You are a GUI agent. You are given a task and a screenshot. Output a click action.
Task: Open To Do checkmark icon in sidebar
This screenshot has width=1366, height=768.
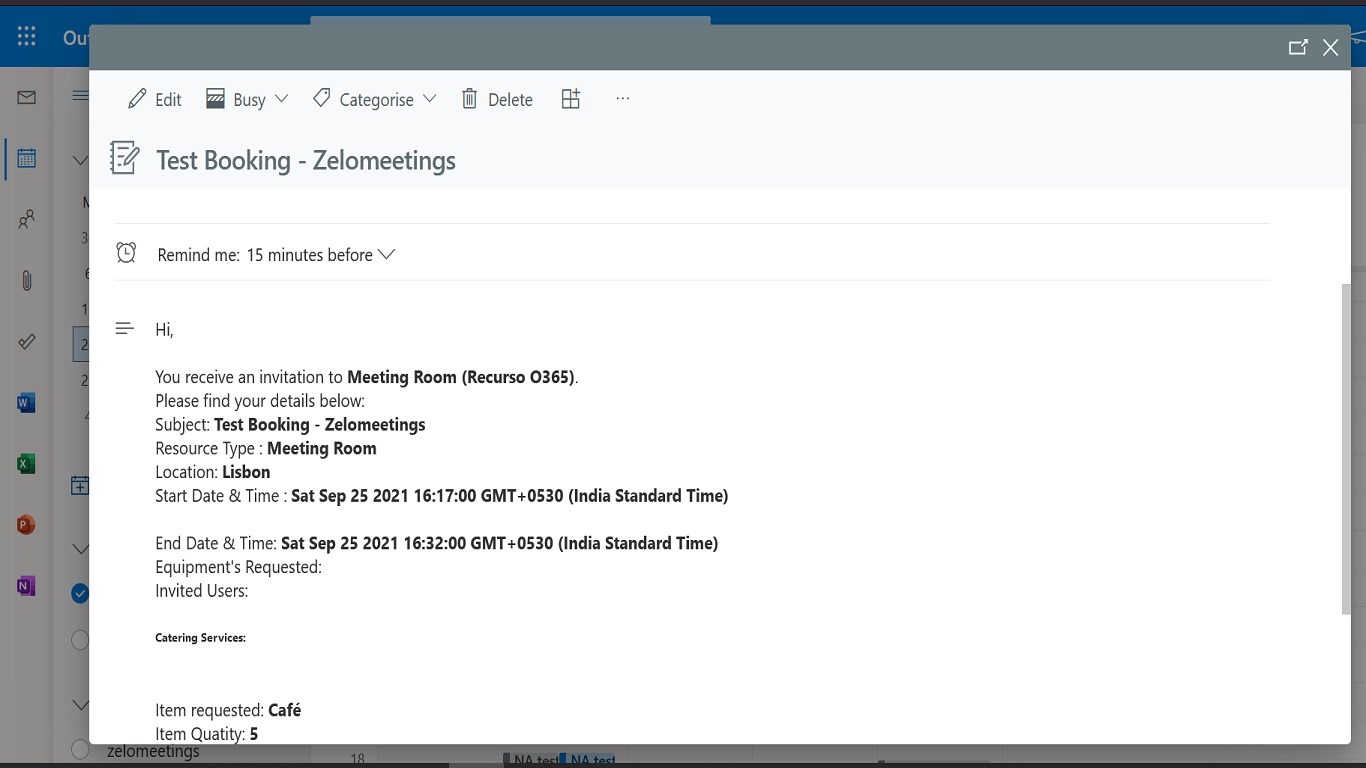click(x=27, y=342)
